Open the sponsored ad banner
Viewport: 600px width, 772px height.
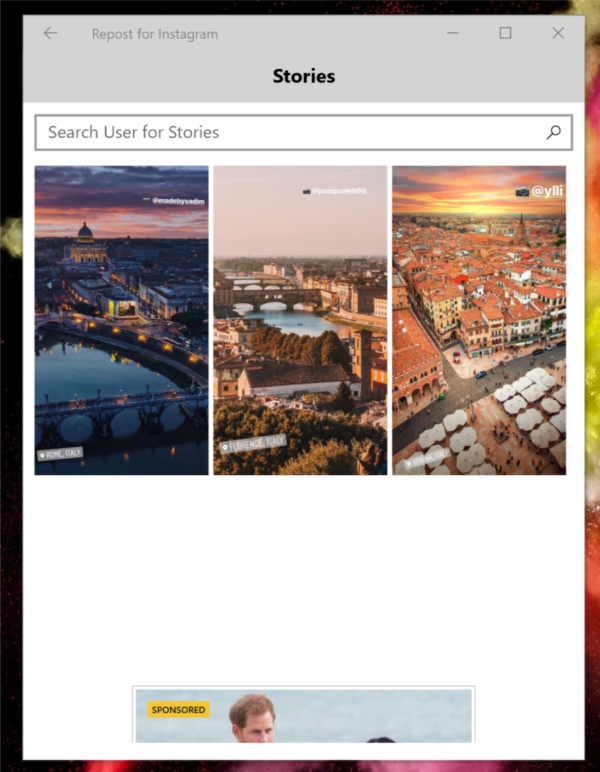pos(304,714)
